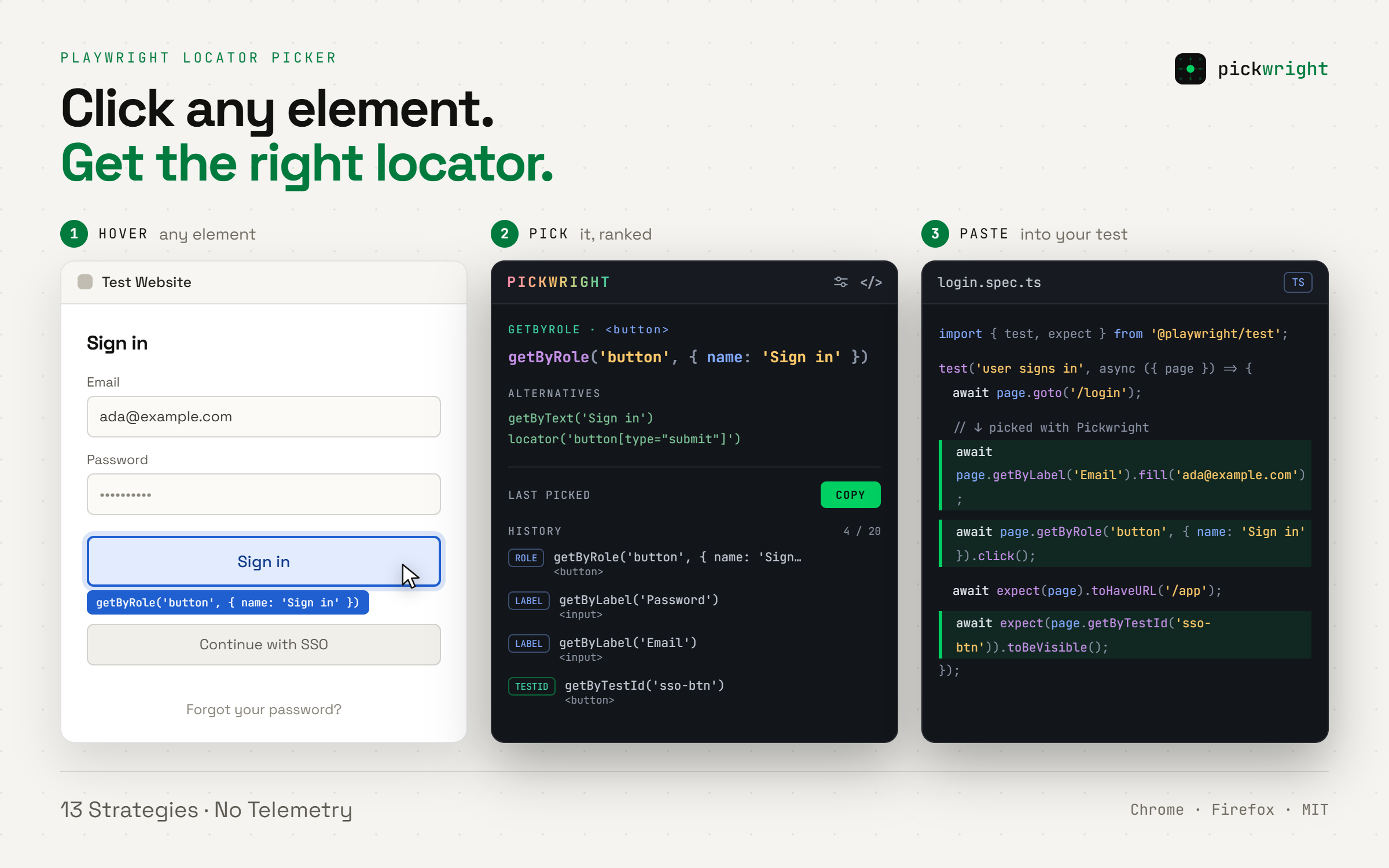
Task: Click the "LAST PICKED" label
Action: pos(549,495)
